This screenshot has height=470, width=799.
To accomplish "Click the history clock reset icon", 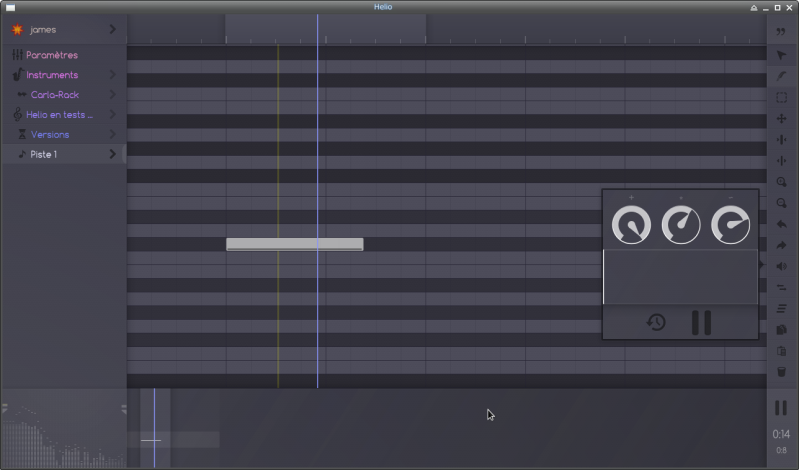I will (x=656, y=322).
